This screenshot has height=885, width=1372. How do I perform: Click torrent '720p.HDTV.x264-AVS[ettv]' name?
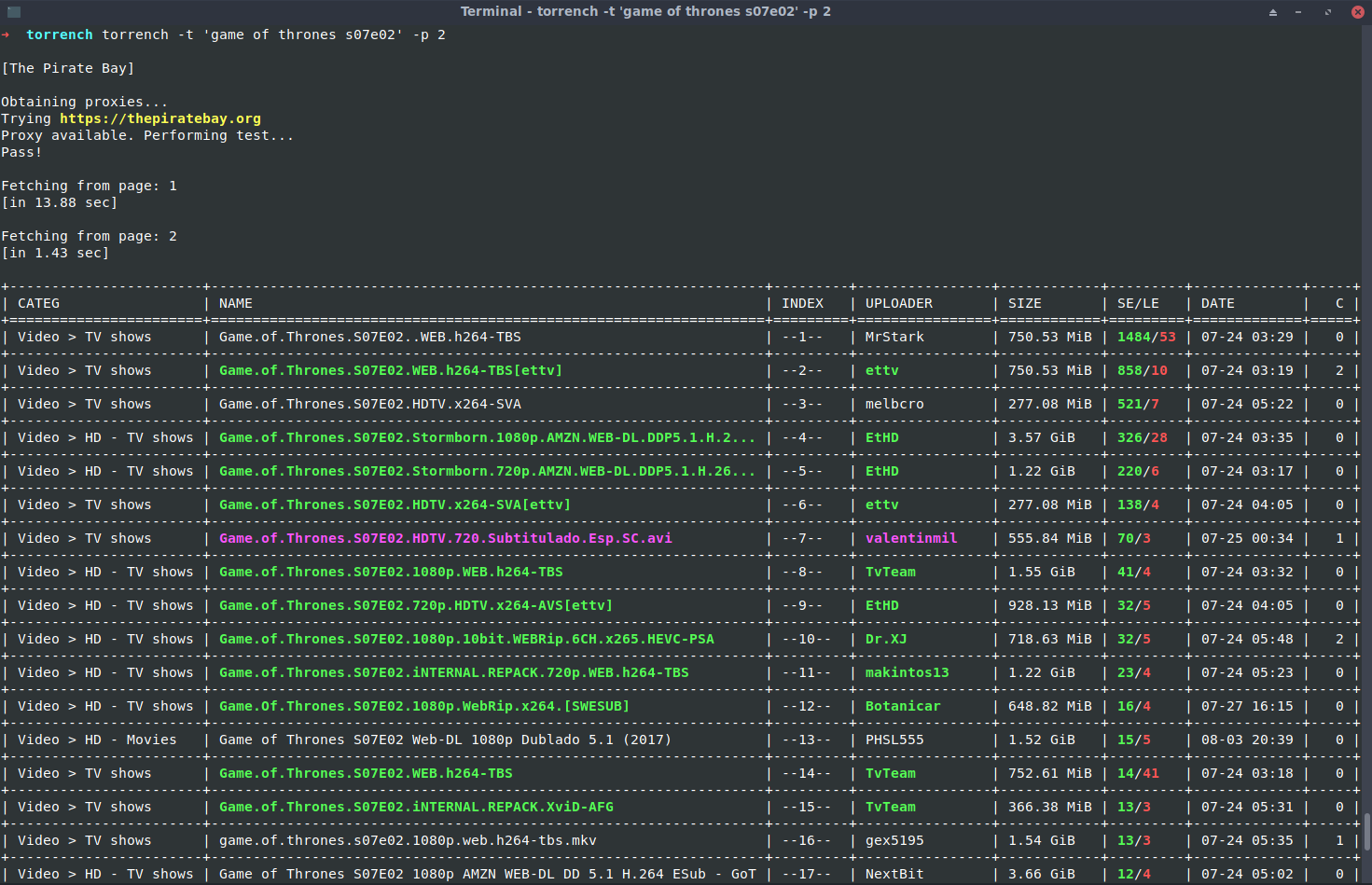click(x=416, y=605)
